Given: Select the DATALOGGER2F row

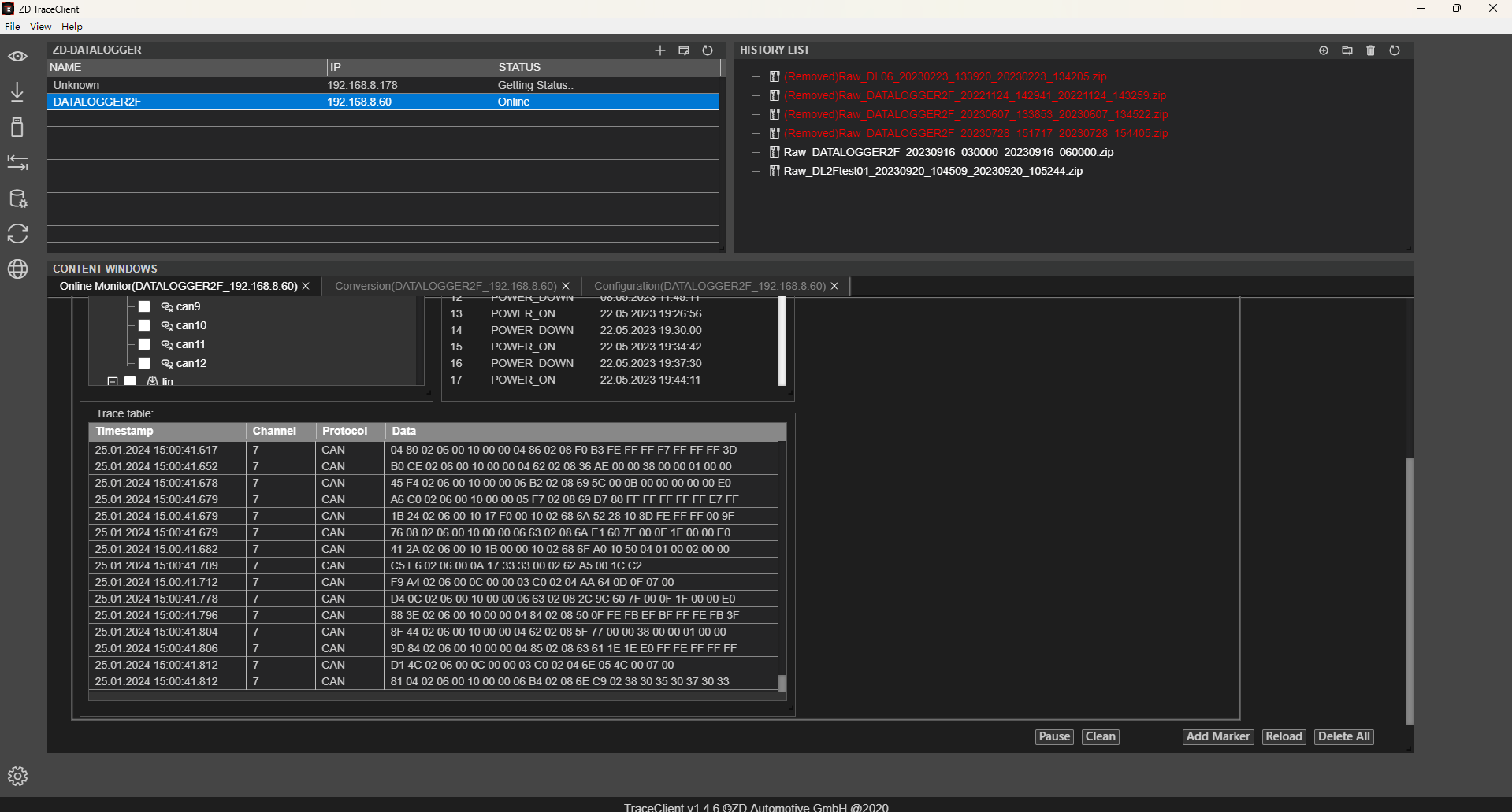Looking at the screenshot, I should click(382, 102).
